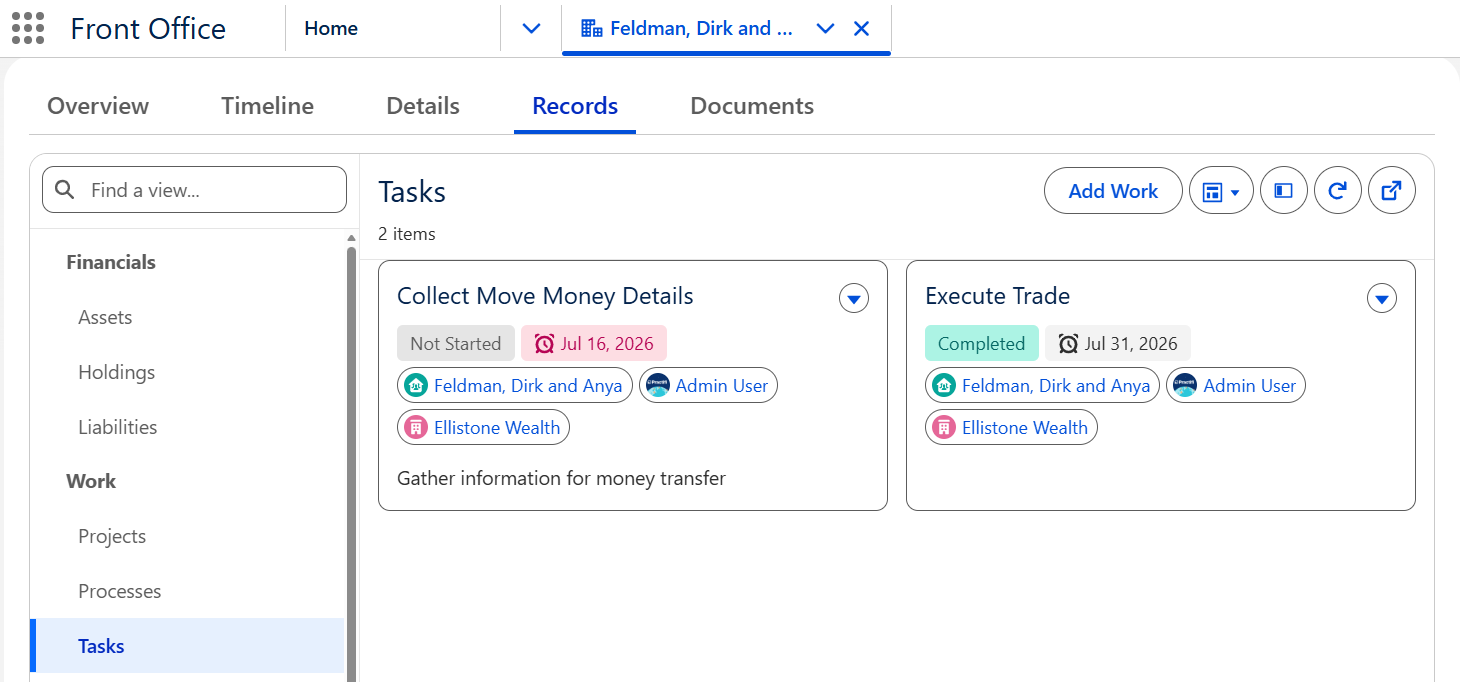Image resolution: width=1460 pixels, height=682 pixels.
Task: Click the refresh icon button
Action: 1338,191
